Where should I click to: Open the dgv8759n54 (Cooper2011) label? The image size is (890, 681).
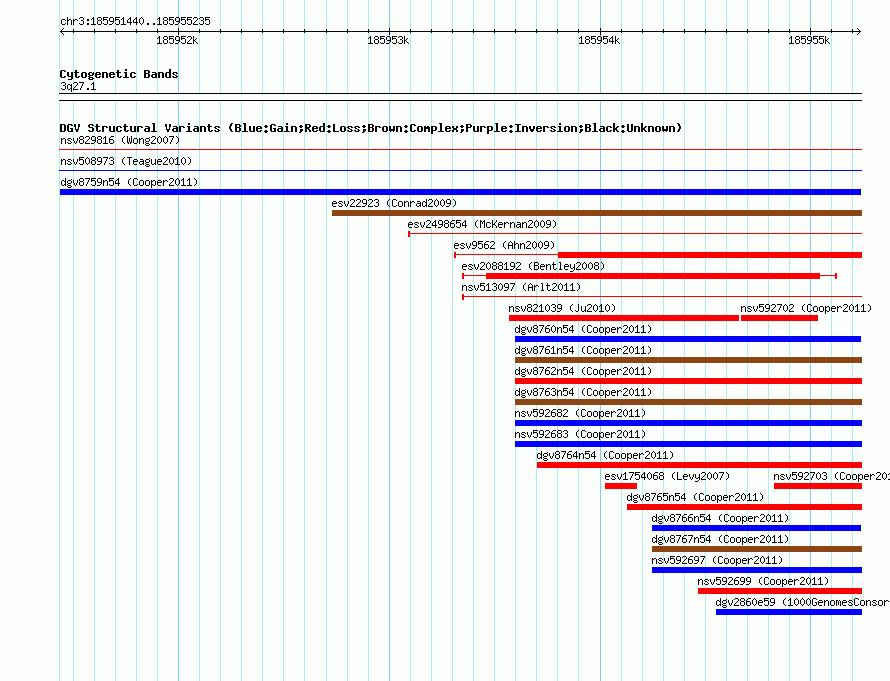(x=129, y=182)
